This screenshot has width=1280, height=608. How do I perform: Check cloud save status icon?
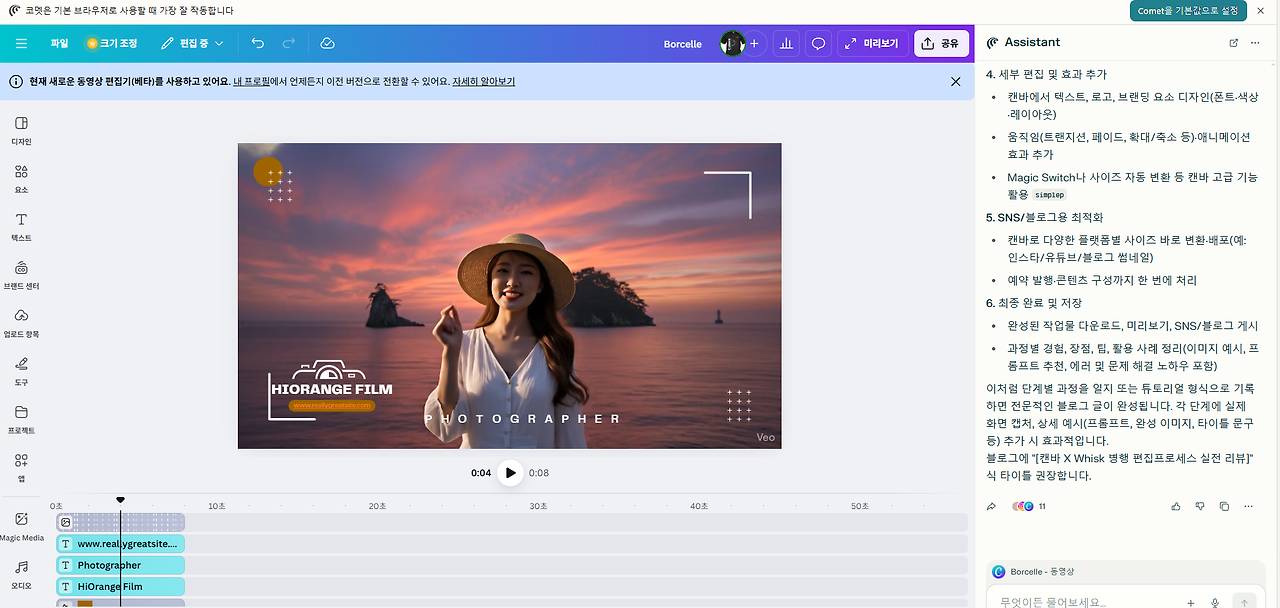coord(327,44)
